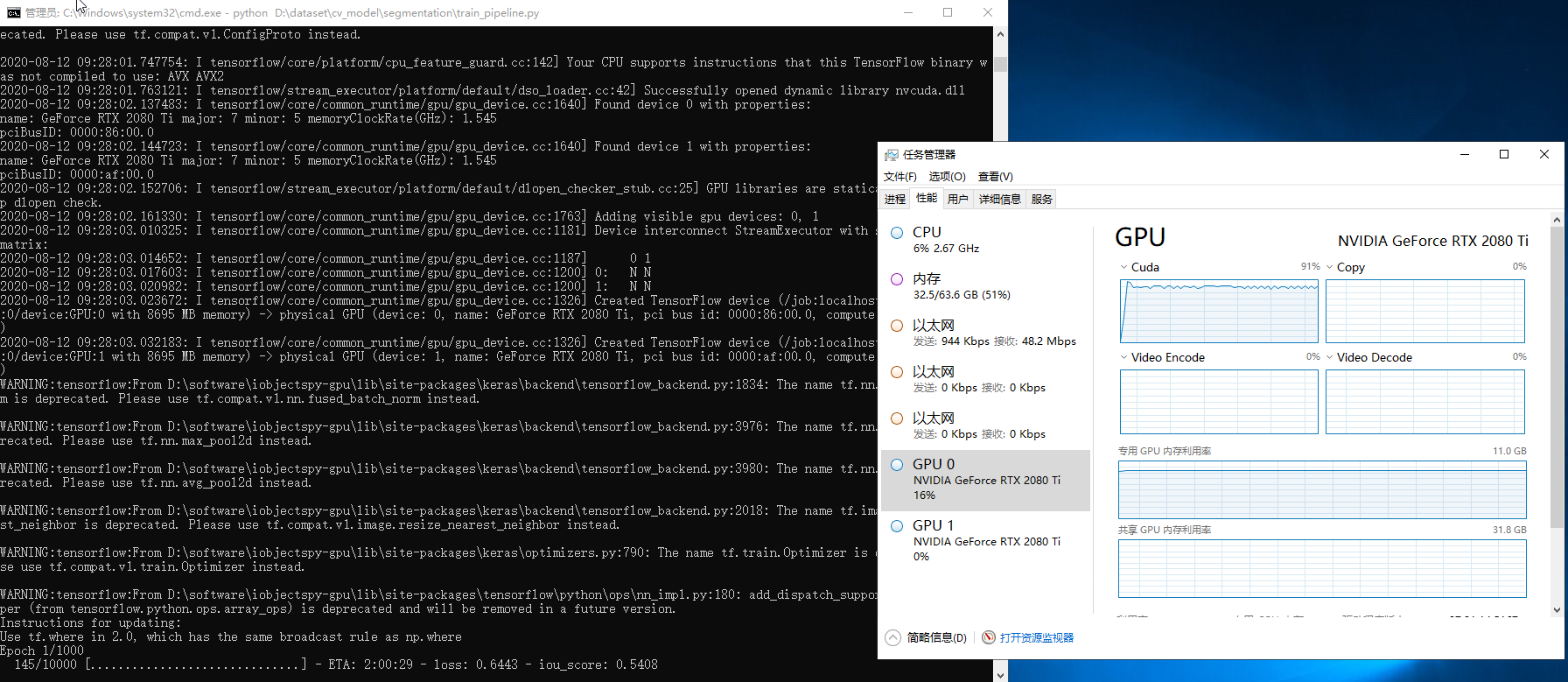This screenshot has width=1568, height=682.
Task: Switch to the 详细信息 tab
Action: click(x=1000, y=200)
